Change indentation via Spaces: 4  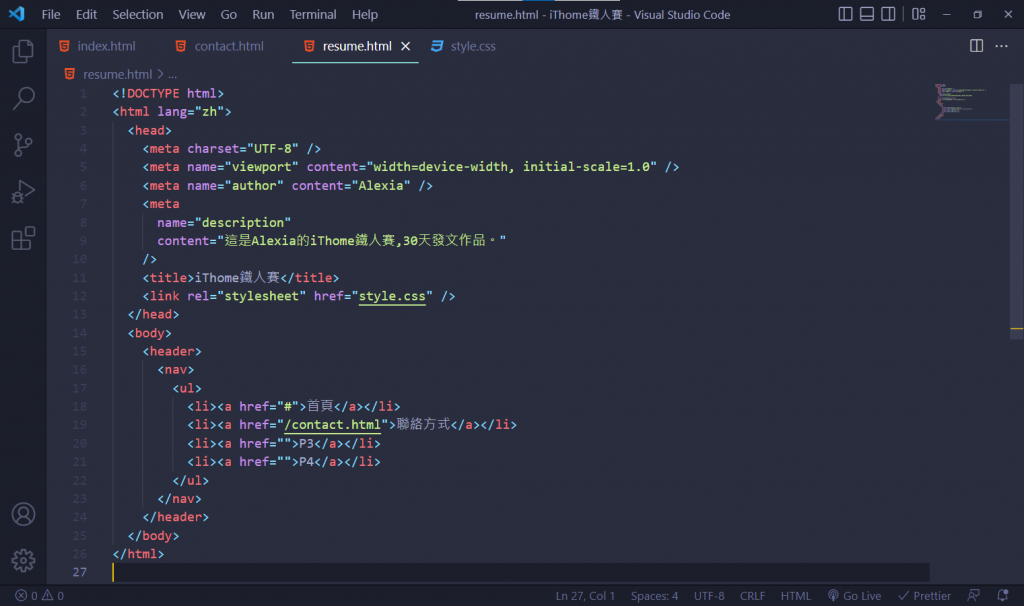click(x=654, y=596)
